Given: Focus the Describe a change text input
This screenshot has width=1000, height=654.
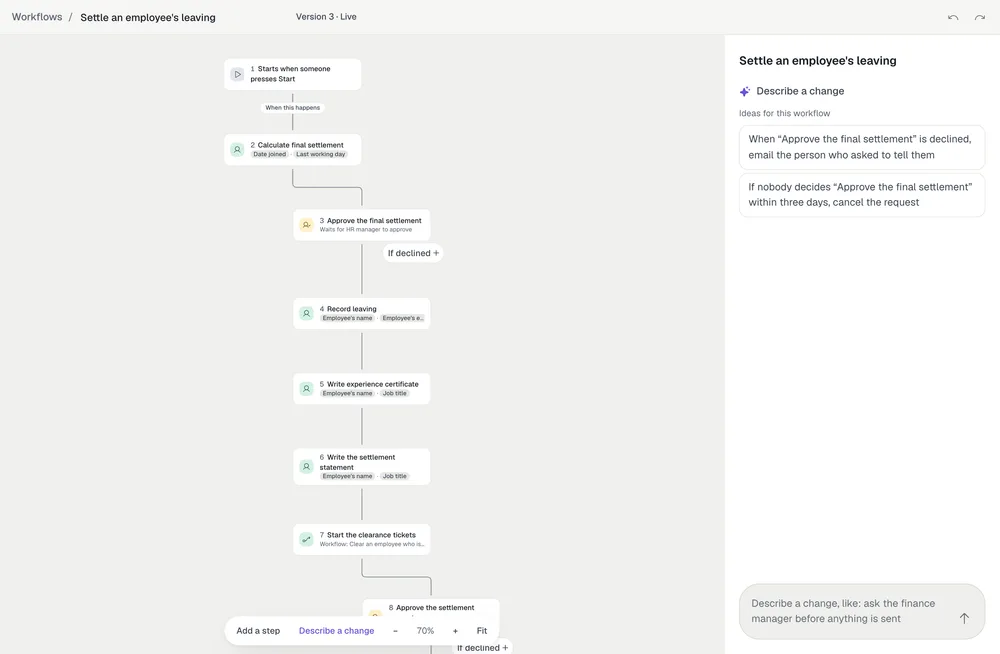Looking at the screenshot, I should 851,611.
